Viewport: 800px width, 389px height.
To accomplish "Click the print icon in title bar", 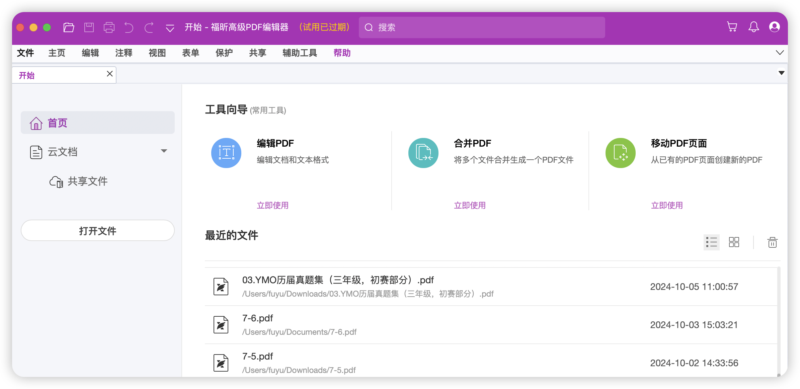I will pos(109,28).
